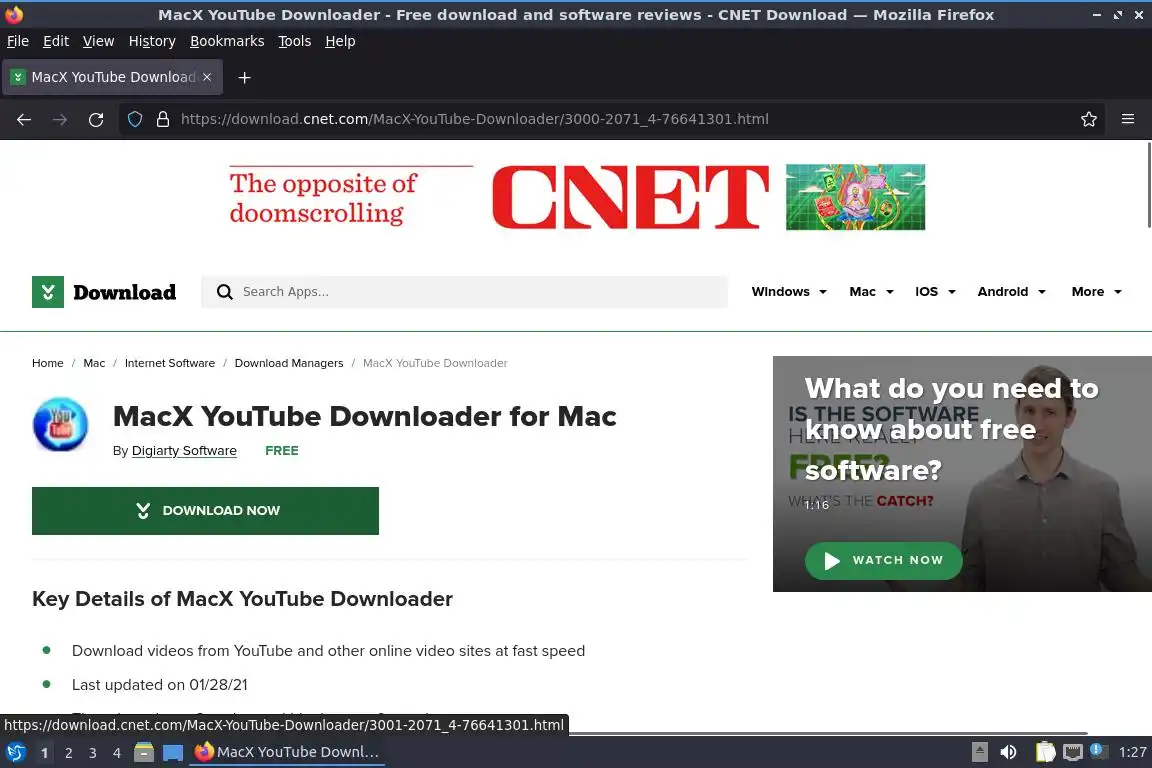This screenshot has width=1152, height=768.
Task: Open the Firefox hamburger menu
Action: (1128, 119)
